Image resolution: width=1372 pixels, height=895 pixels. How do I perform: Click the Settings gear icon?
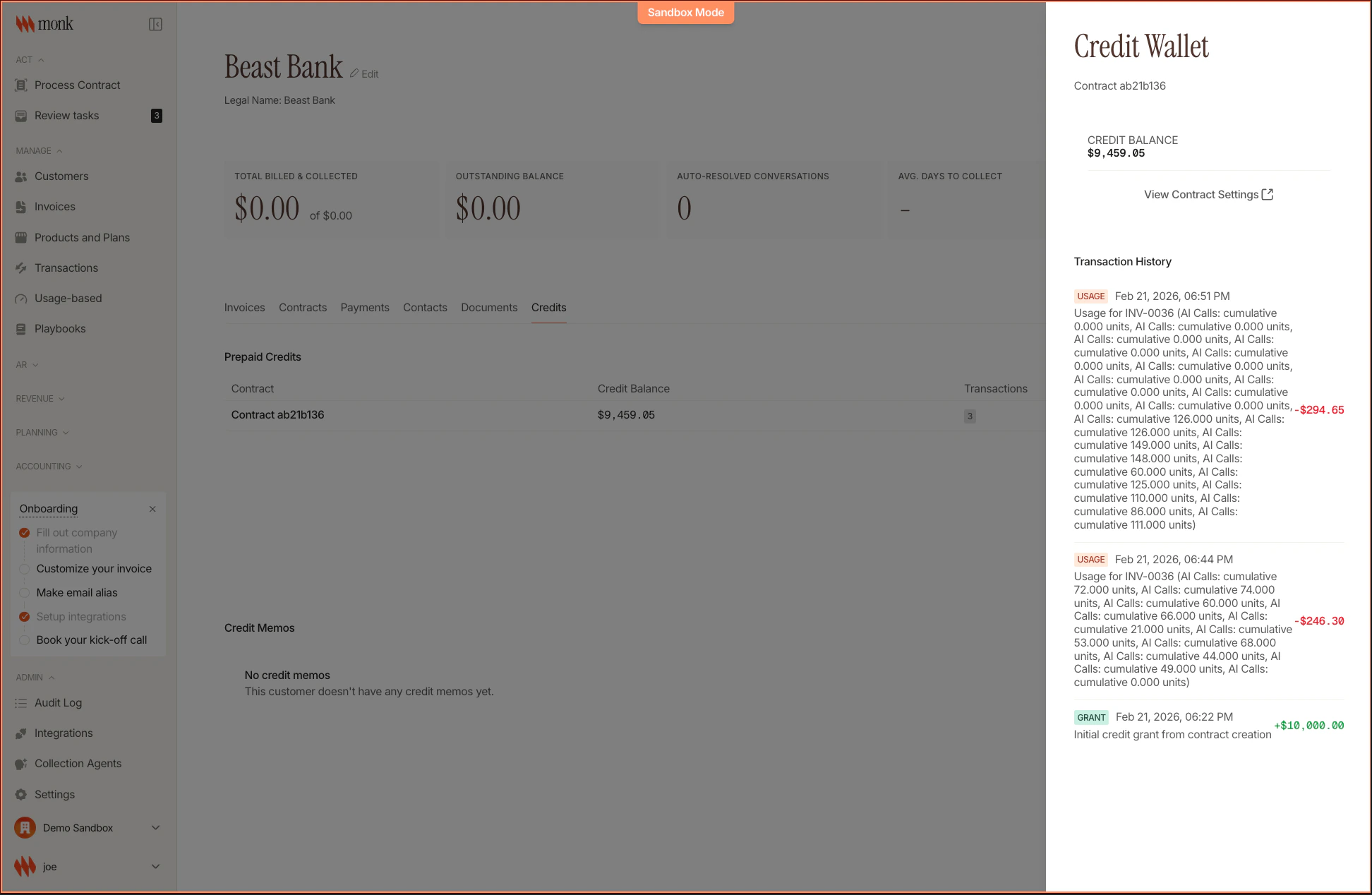click(21, 795)
